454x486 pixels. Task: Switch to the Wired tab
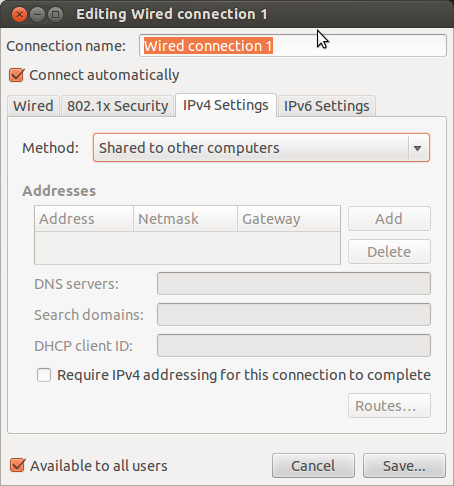(33, 106)
